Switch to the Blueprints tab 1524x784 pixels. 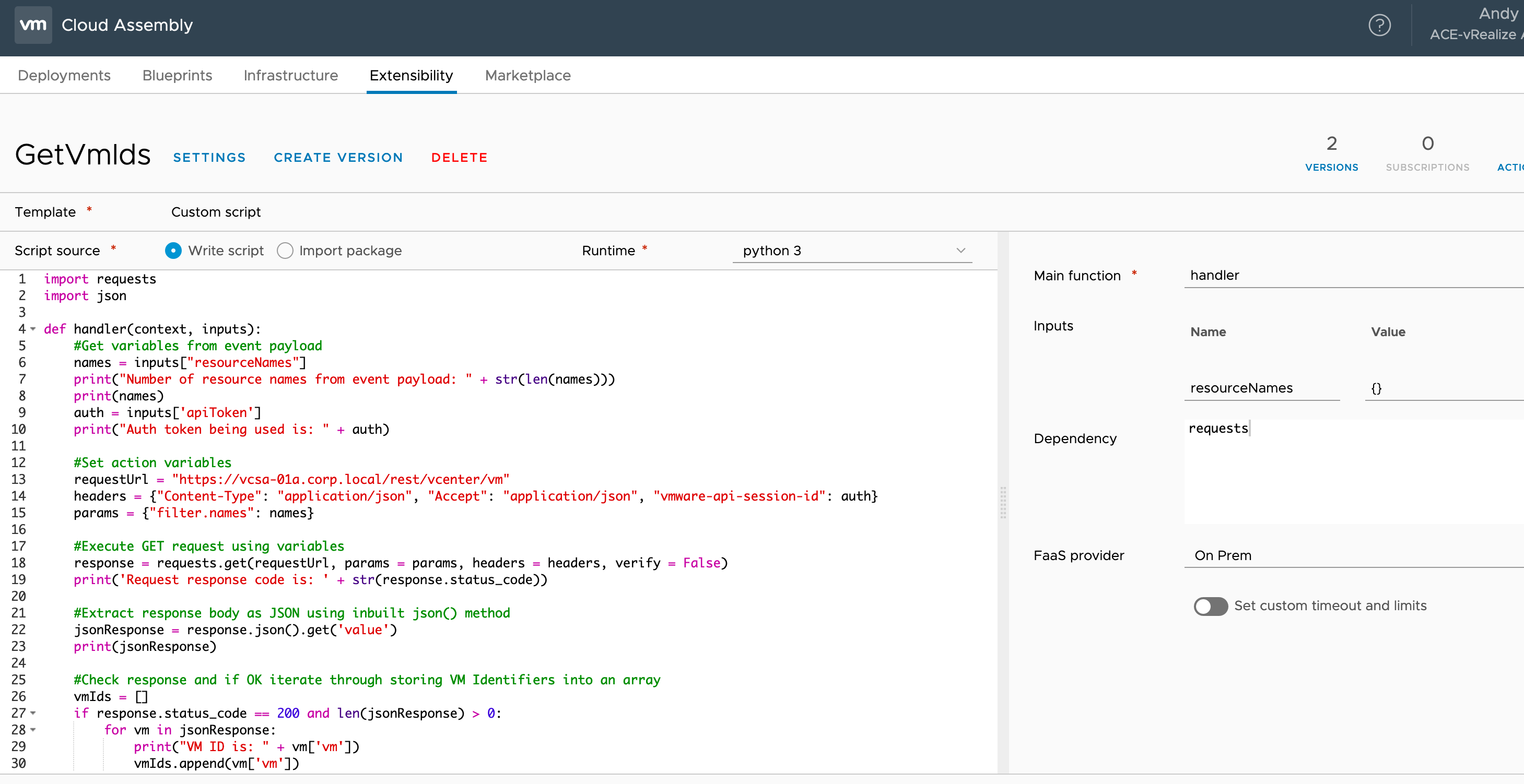pos(177,75)
